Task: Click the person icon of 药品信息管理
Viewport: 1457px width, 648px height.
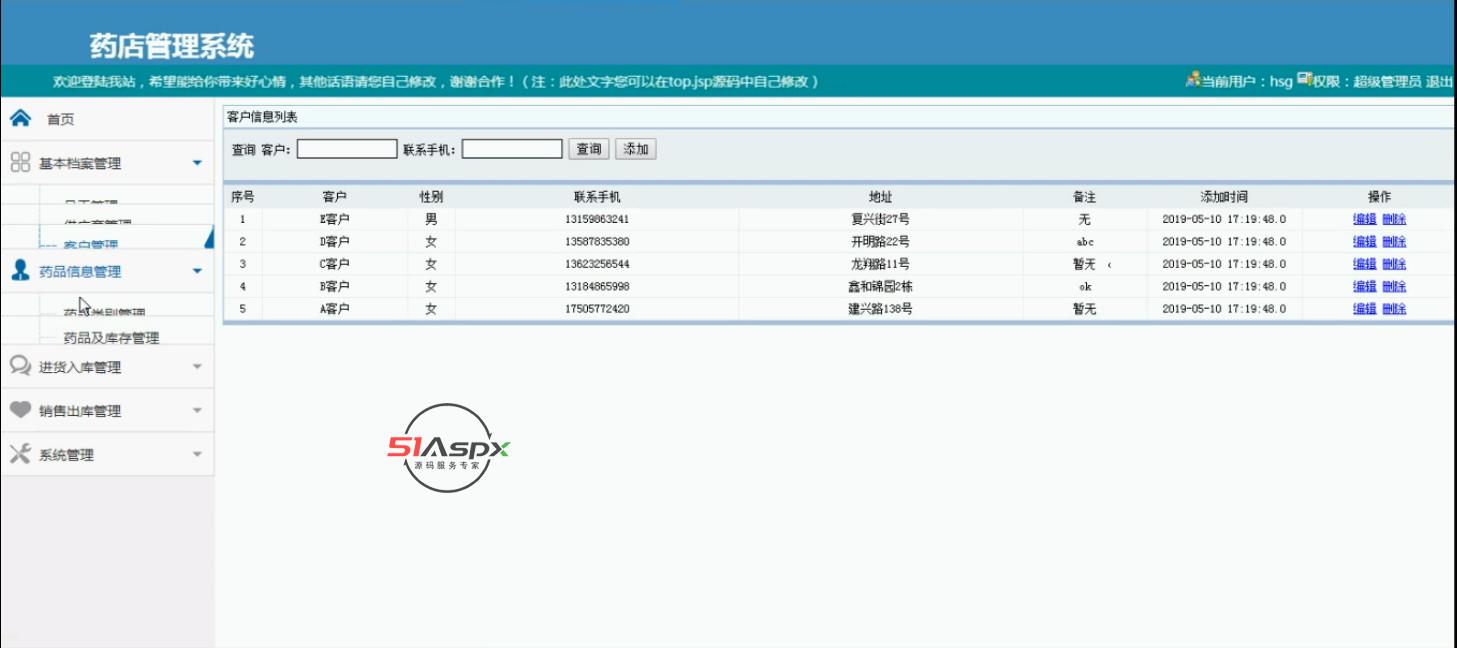Action: (x=19, y=270)
